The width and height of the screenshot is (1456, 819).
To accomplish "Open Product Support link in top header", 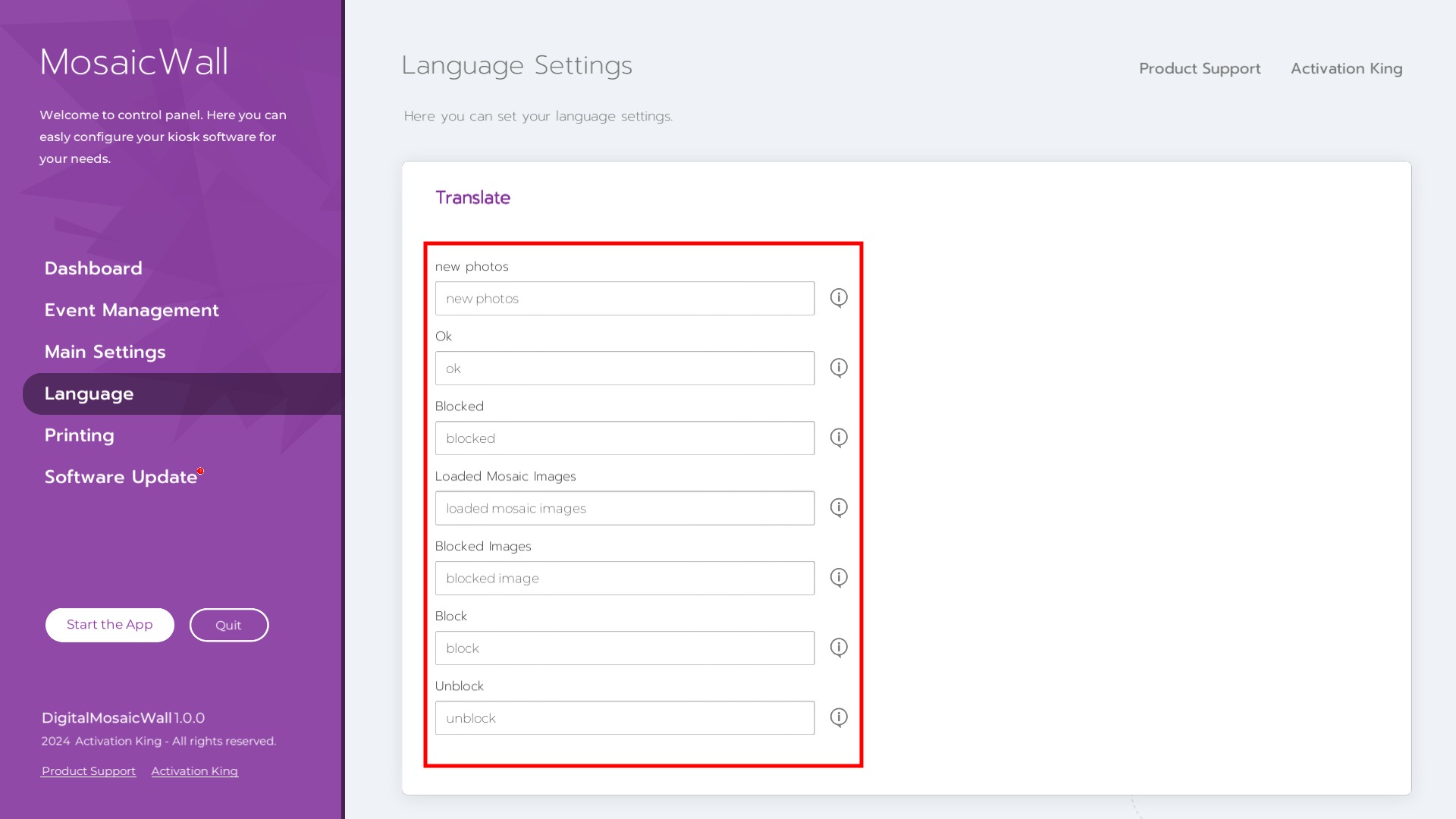I will 1199,68.
